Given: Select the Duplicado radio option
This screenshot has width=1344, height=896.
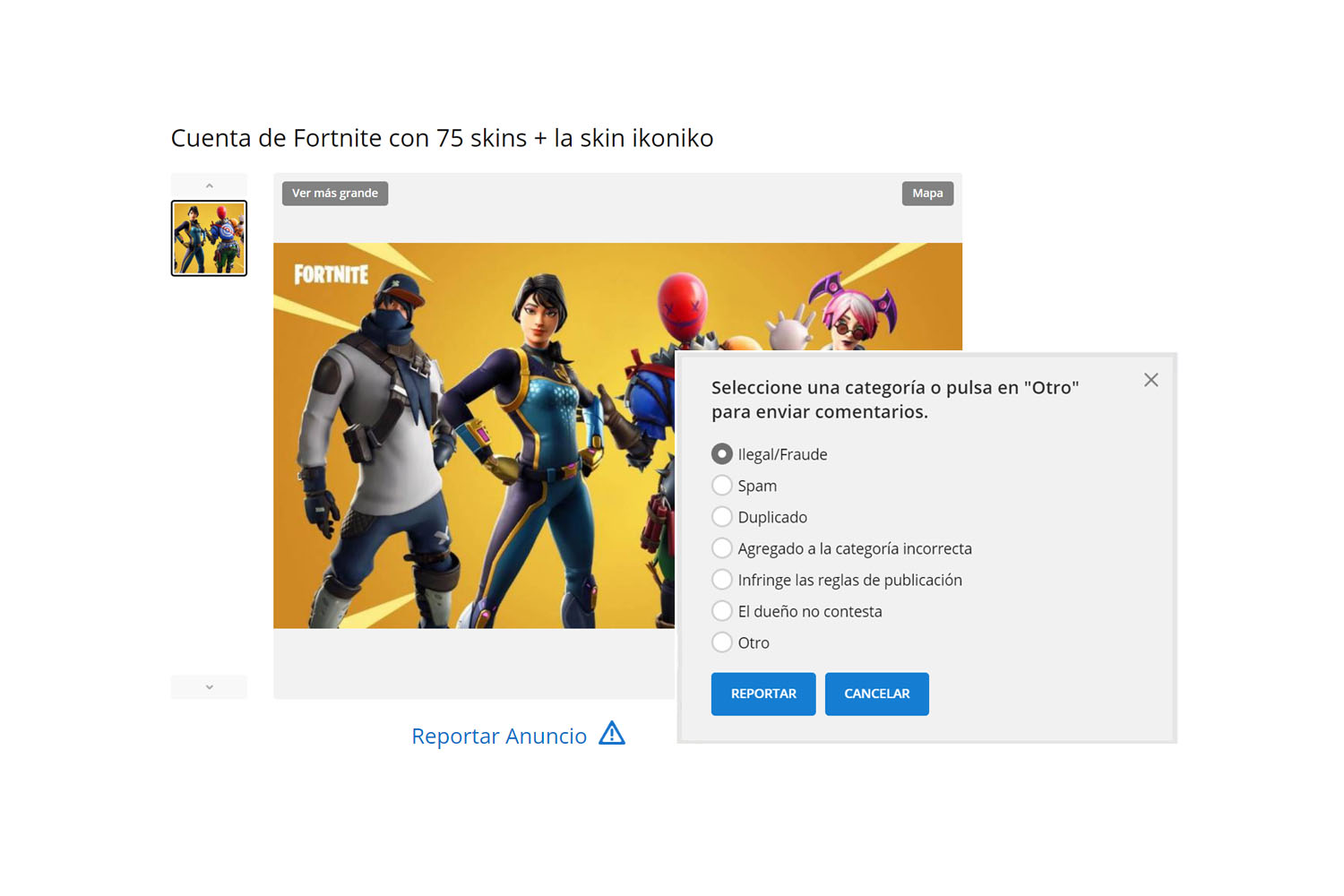Looking at the screenshot, I should (722, 517).
